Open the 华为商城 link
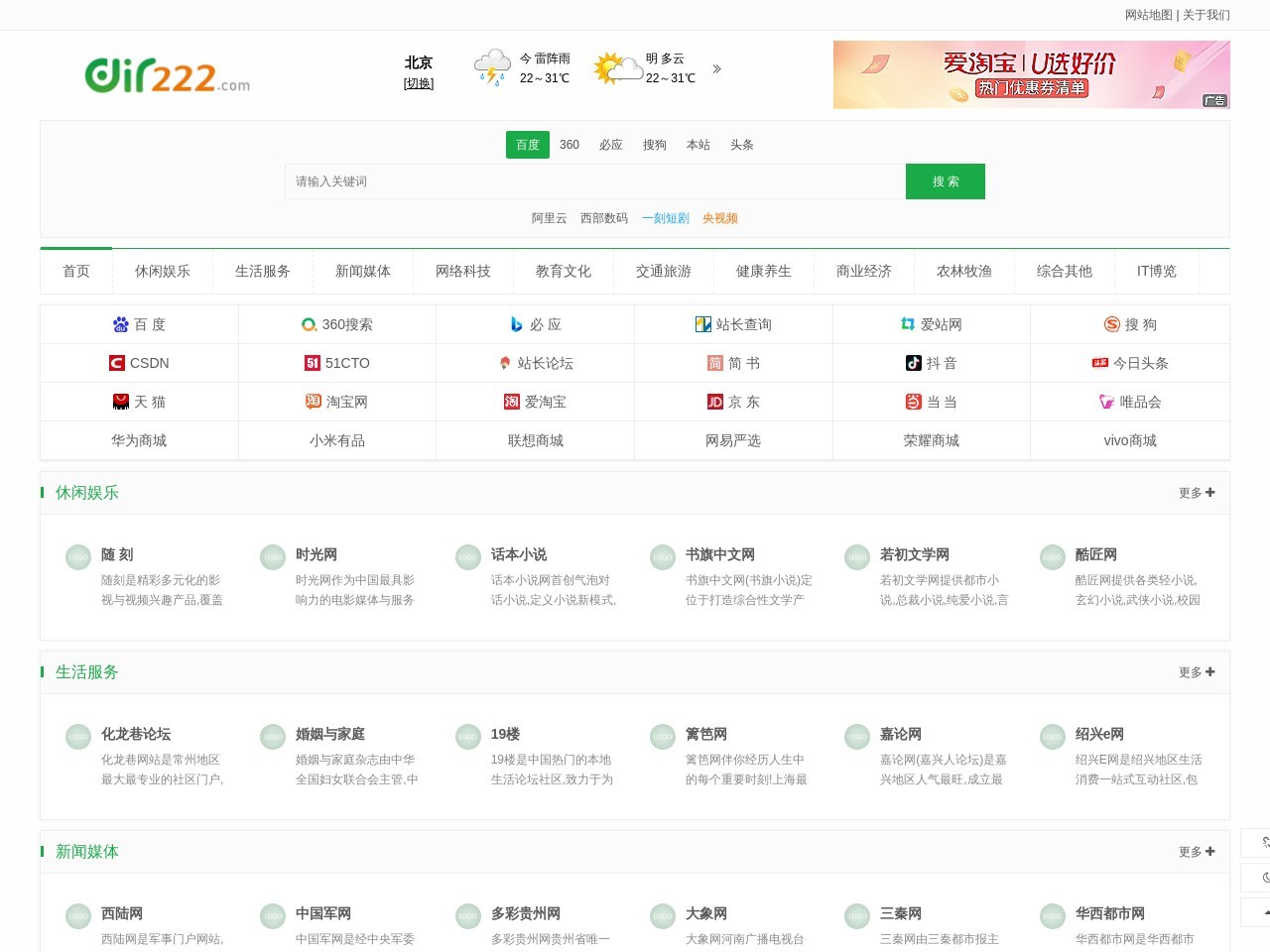The width and height of the screenshot is (1270, 952). click(x=139, y=440)
